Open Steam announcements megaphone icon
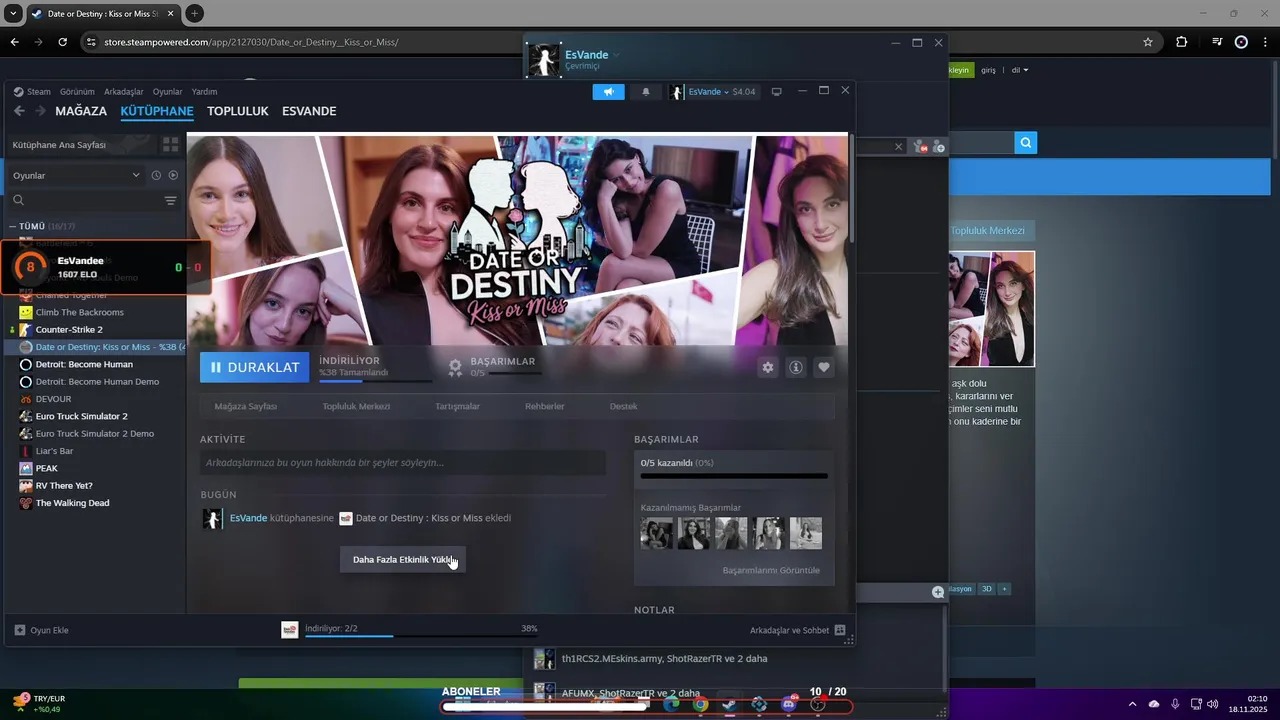 (608, 92)
